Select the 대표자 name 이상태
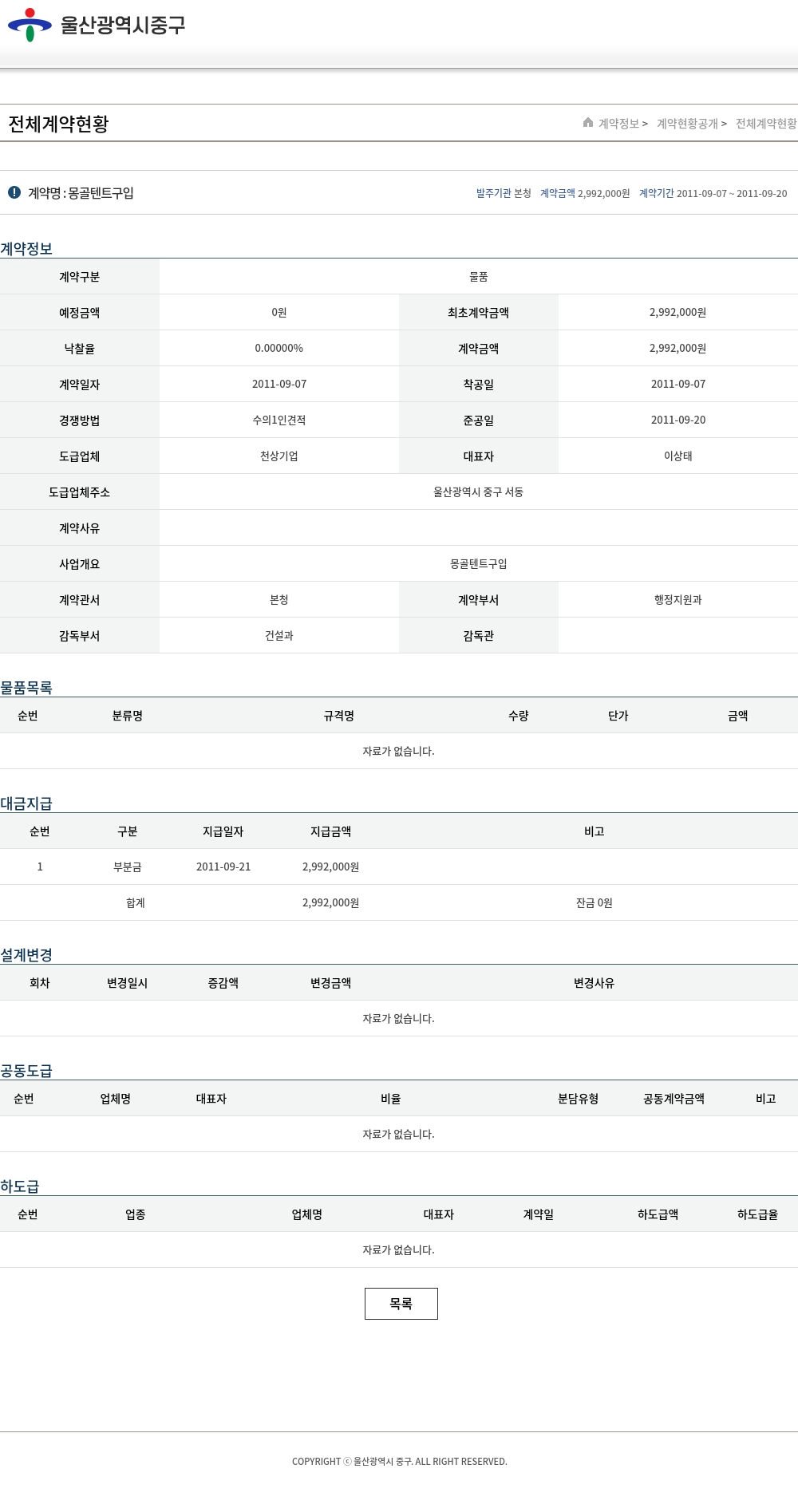This screenshot has width=798, height=1512. 678,456
